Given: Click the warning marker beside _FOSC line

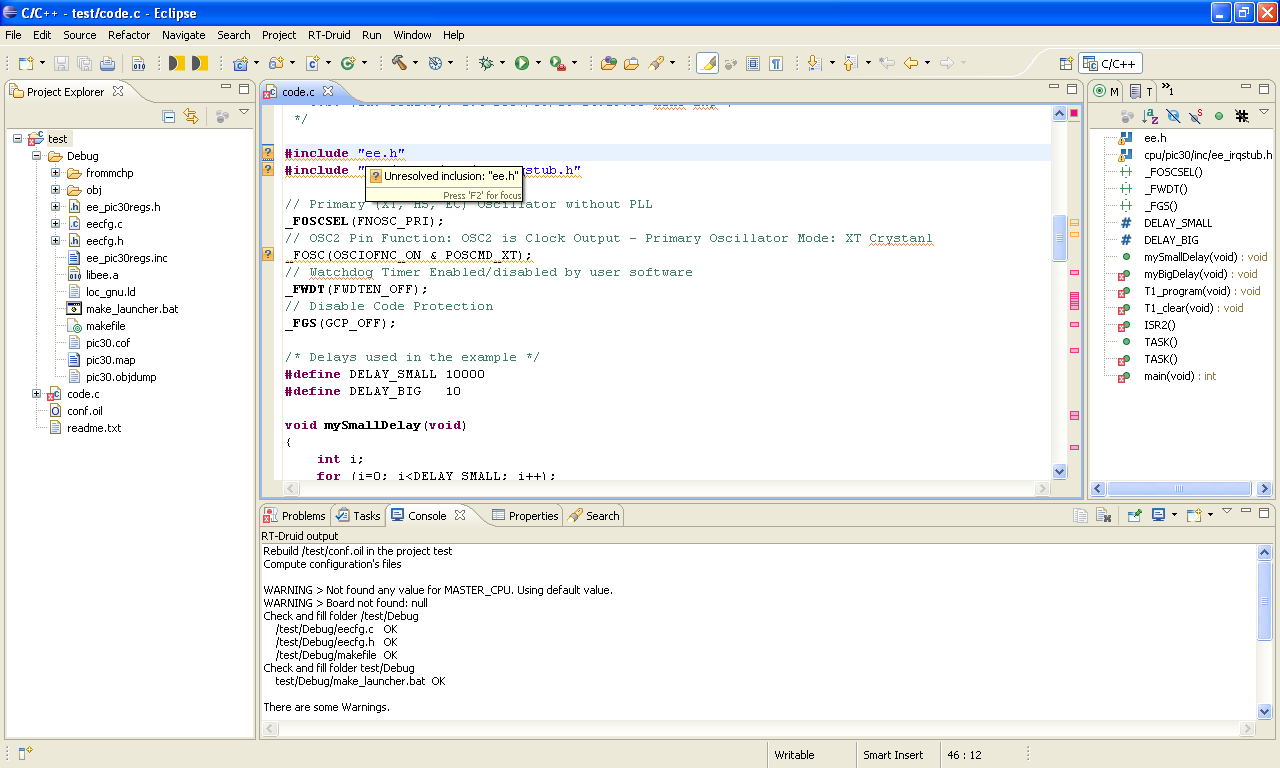Looking at the screenshot, I should click(x=268, y=255).
